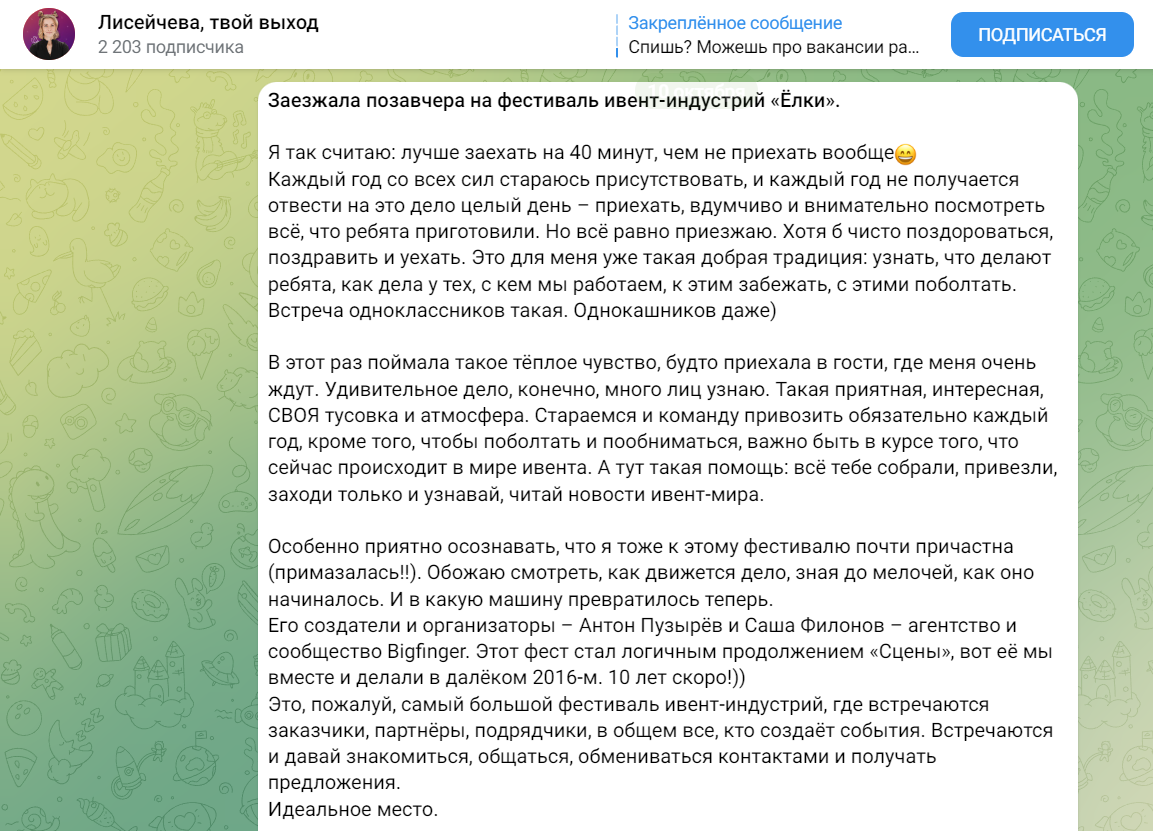Subscribe with the ПОДПИСАТЬСЯ button
Screen dimensions: 1153x831
coord(1042,35)
